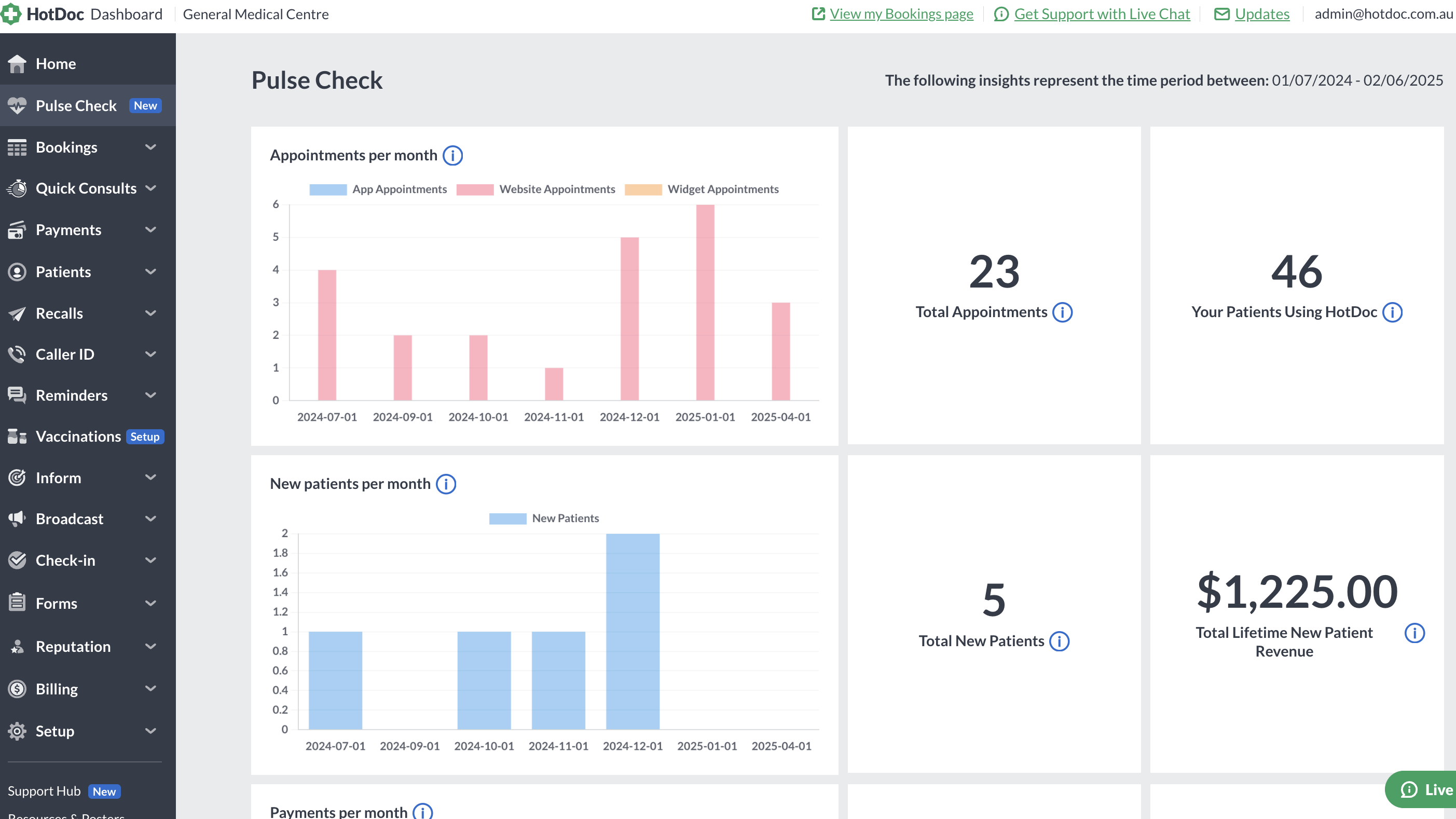Click the Home house icon in sidebar
This screenshot has height=819, width=1456.
(17, 64)
